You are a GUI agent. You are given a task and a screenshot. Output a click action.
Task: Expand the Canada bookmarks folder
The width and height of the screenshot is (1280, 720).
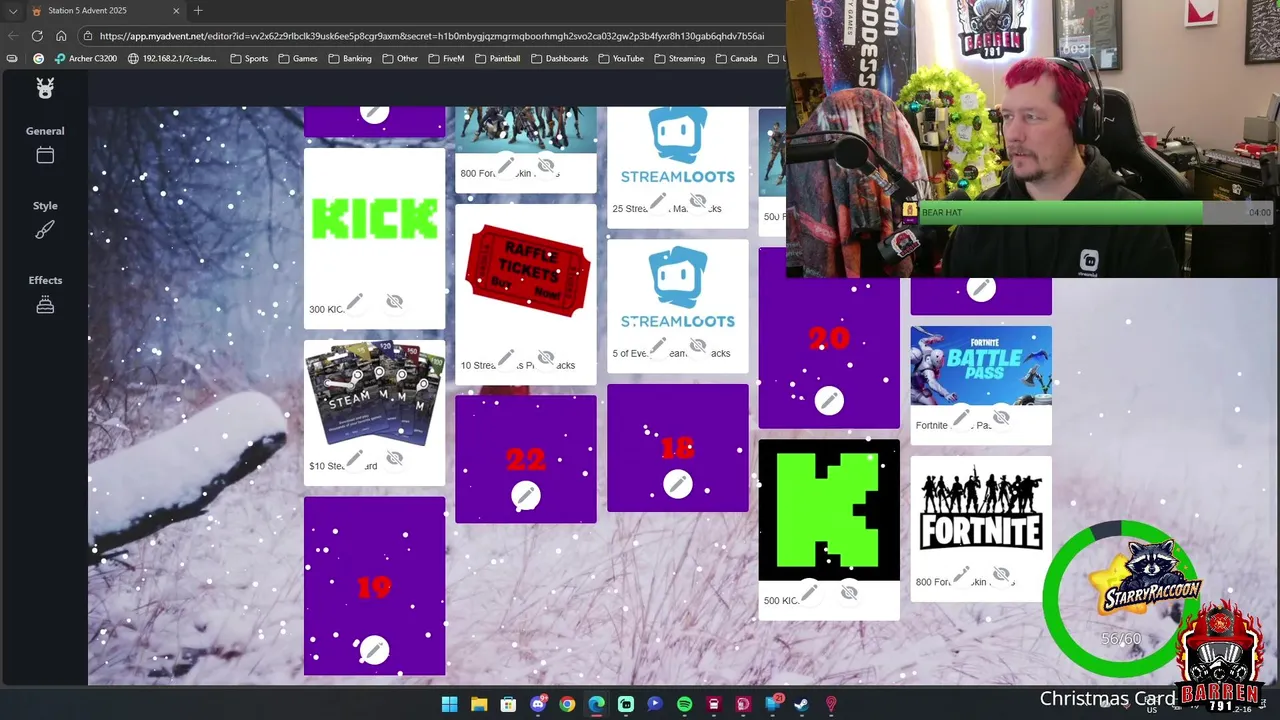(x=736, y=59)
